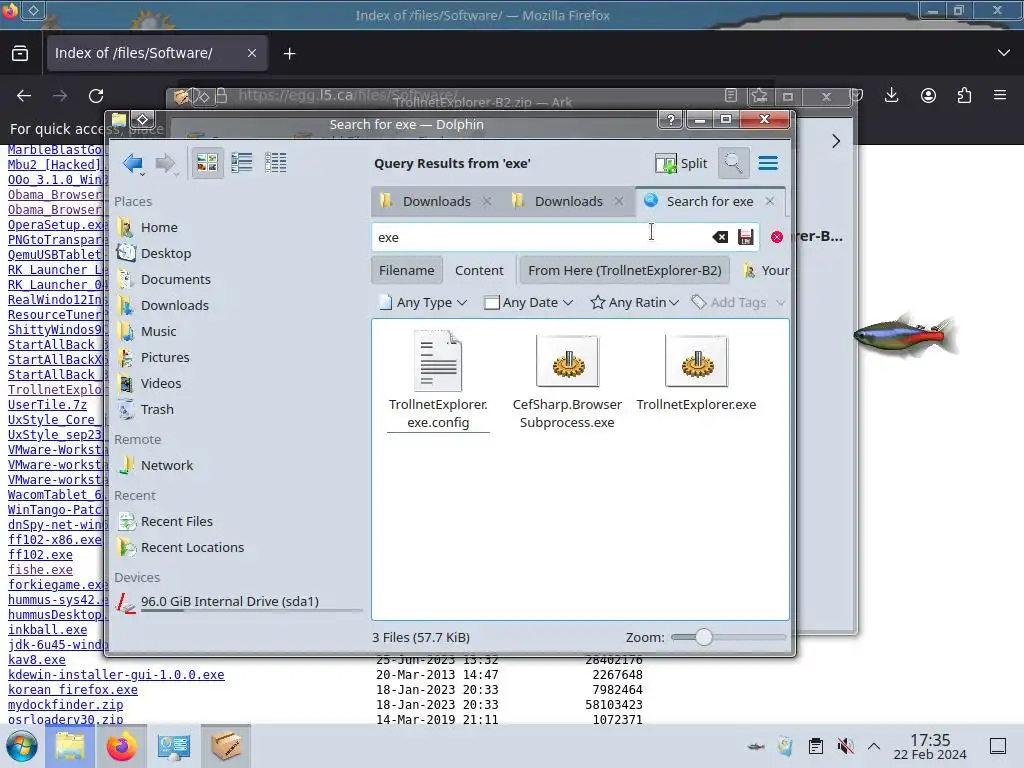Open the Any Type filter dropdown
Screen dimensions: 1024x768
point(423,302)
